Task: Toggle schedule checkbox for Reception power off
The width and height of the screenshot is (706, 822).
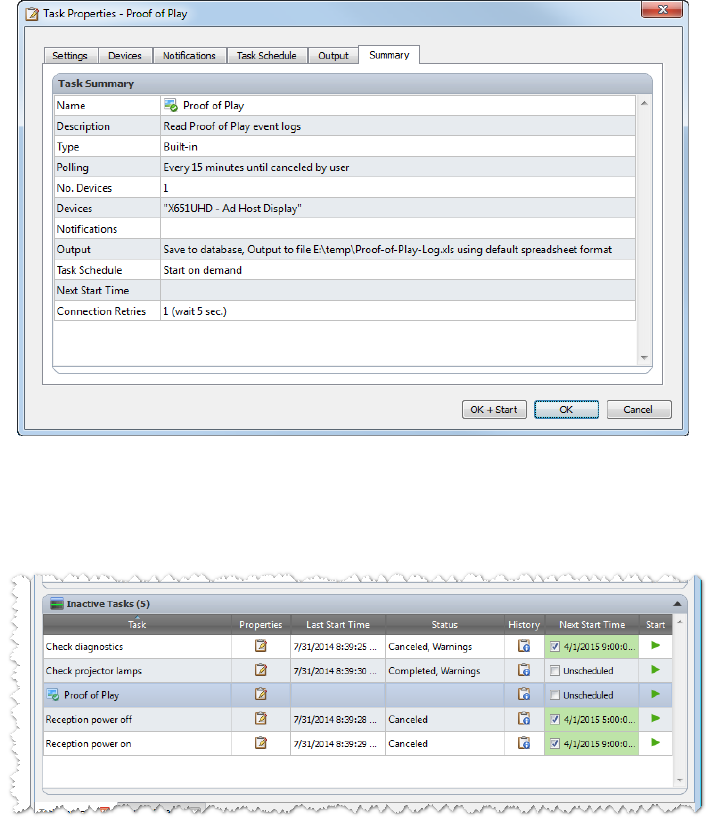Action: 555,719
